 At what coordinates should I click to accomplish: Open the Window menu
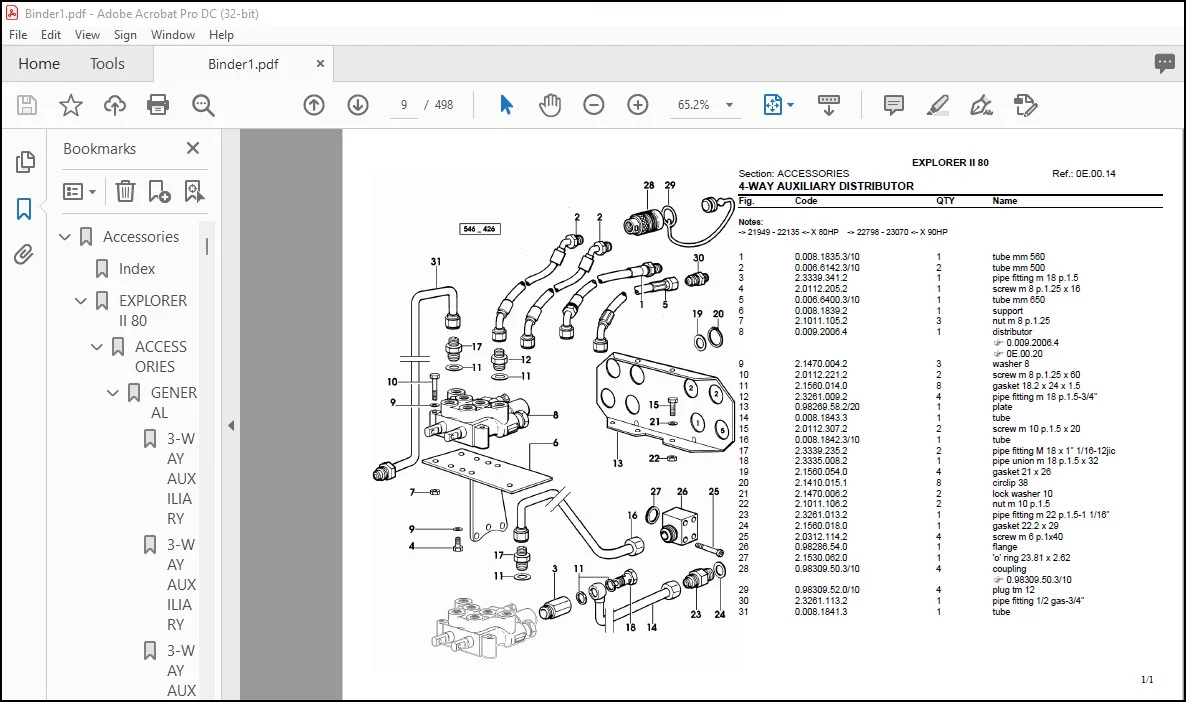pos(172,35)
